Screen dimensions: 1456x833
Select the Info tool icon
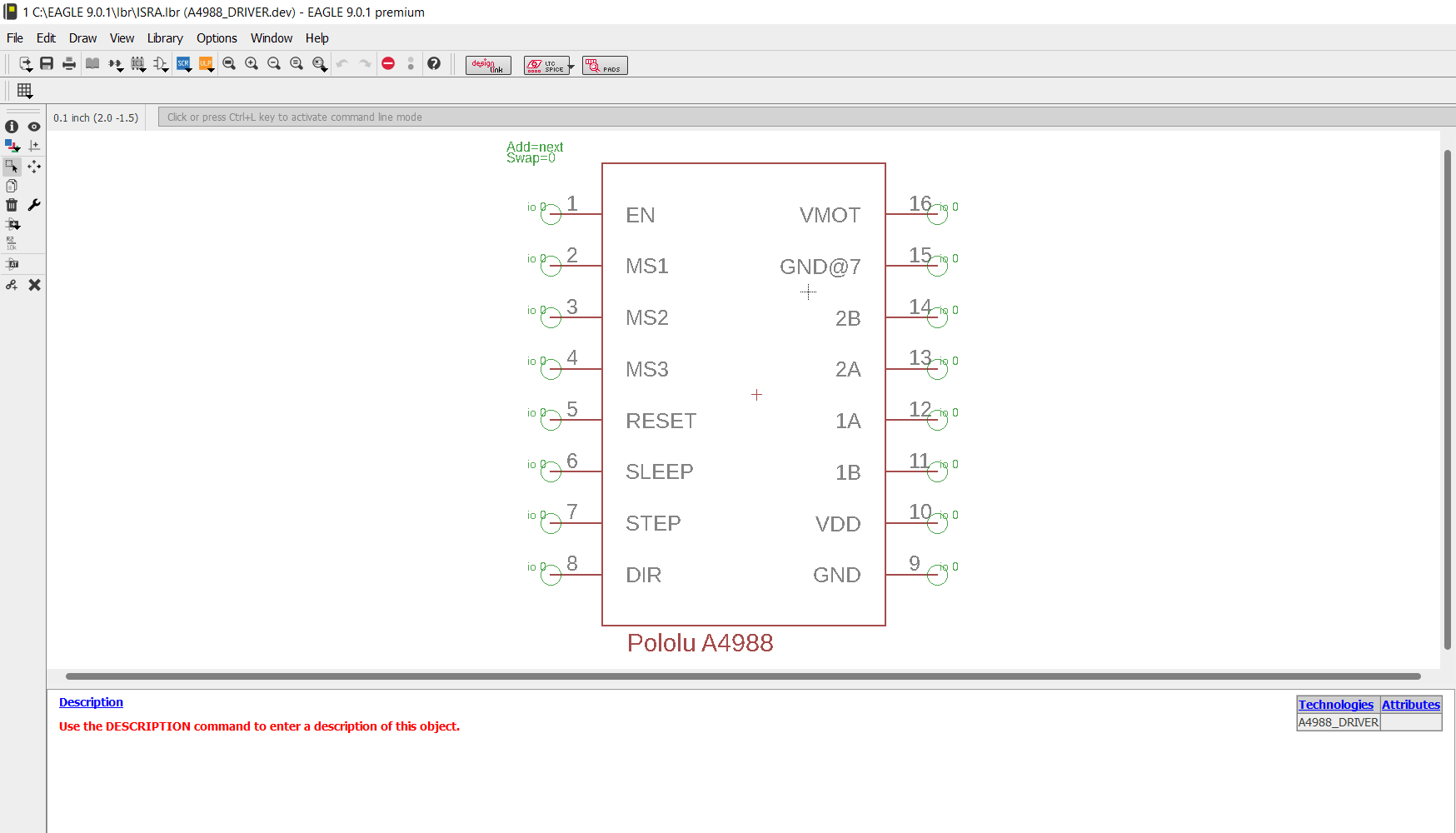(x=12, y=127)
